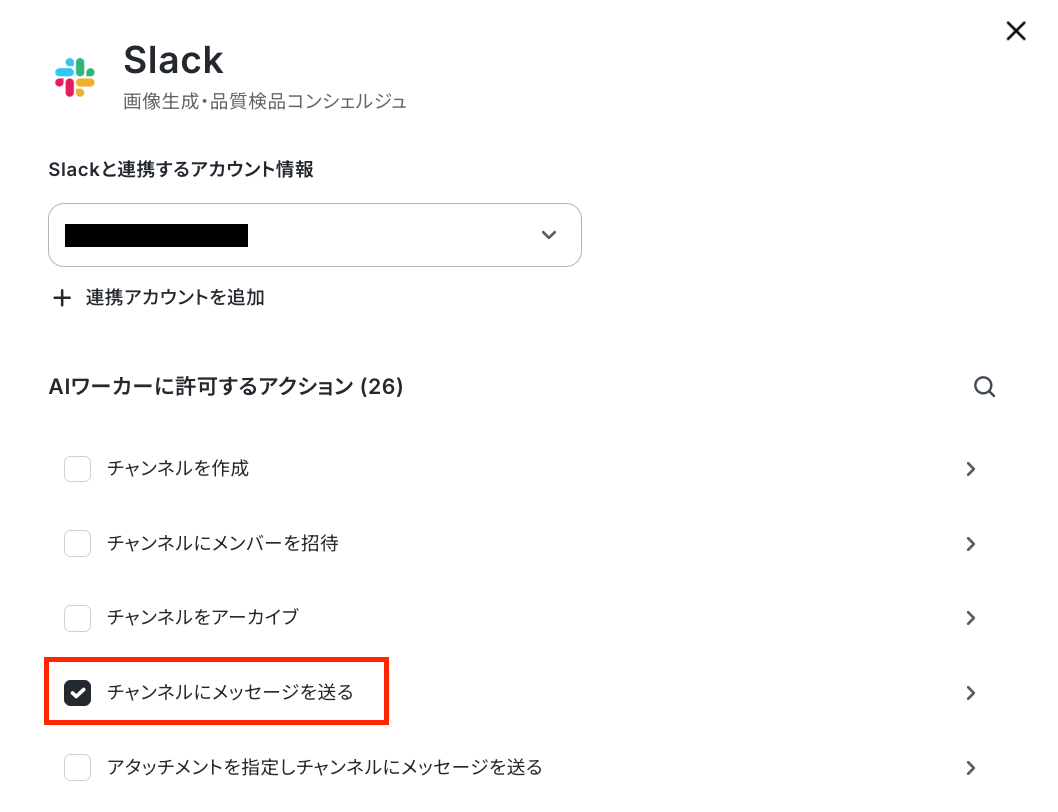Click the Slack logo icon
Screen dimensions: 1058x812
(75, 77)
